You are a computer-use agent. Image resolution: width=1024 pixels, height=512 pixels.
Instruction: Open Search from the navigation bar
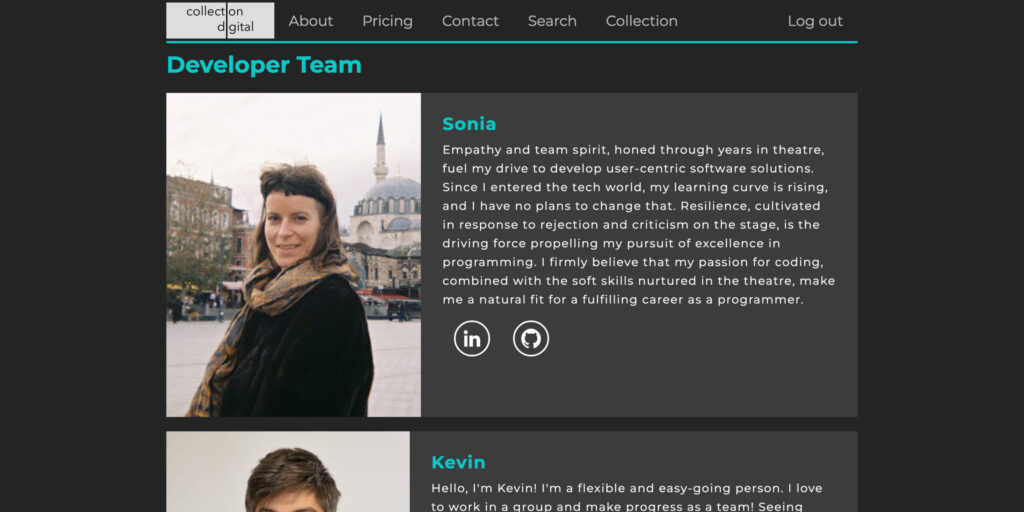tap(552, 21)
